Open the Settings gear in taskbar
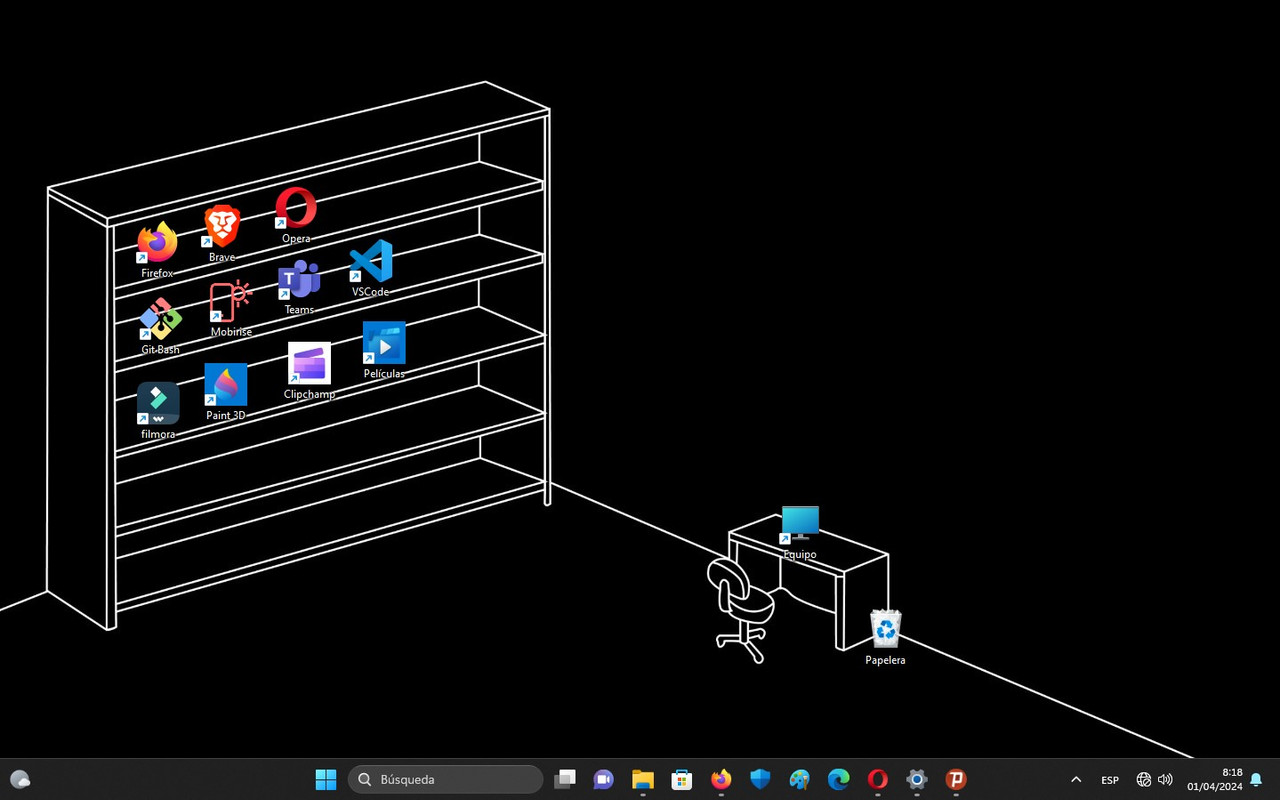This screenshot has width=1280, height=800. tap(917, 779)
